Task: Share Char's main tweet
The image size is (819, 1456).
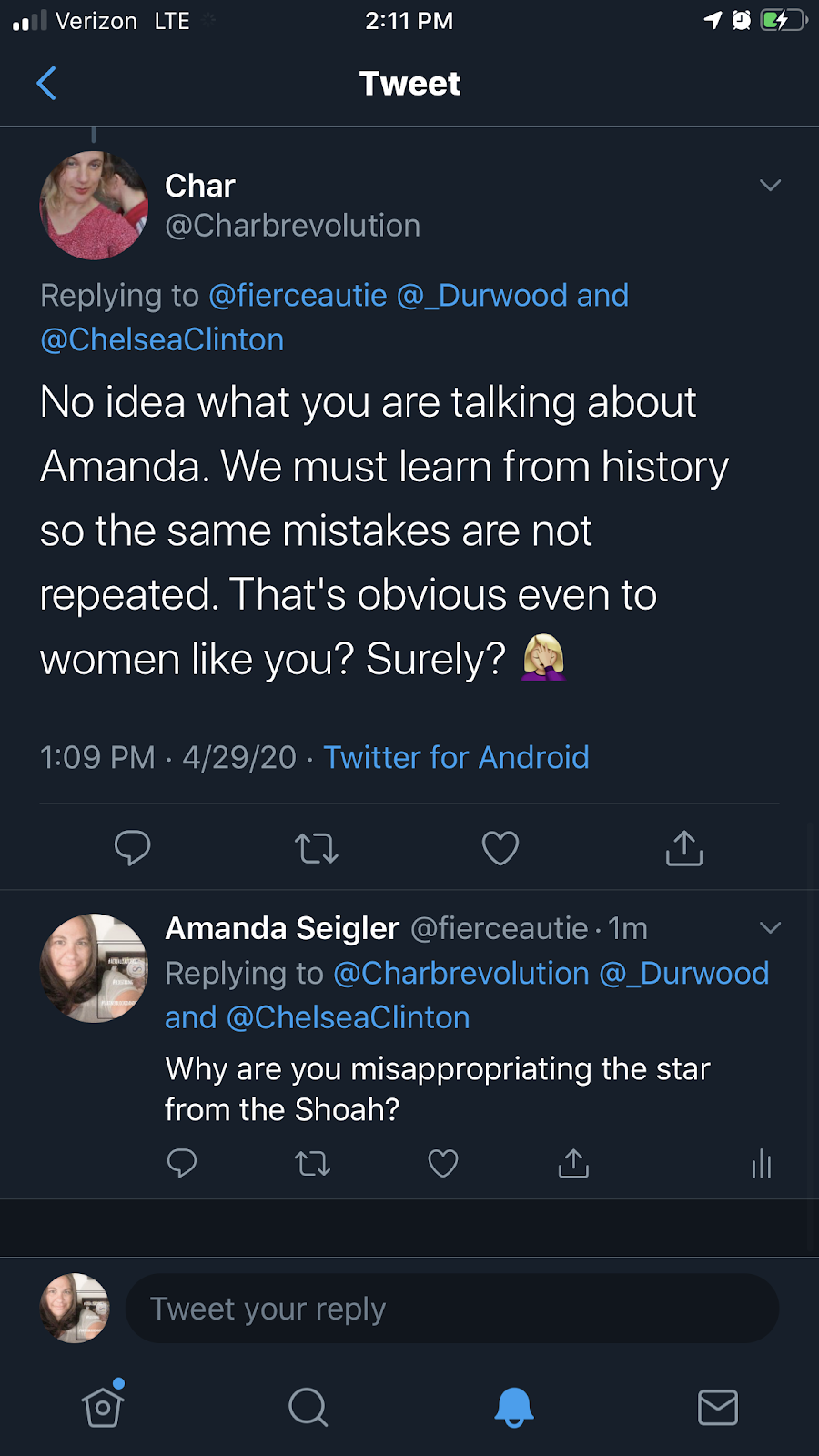Action: (684, 848)
